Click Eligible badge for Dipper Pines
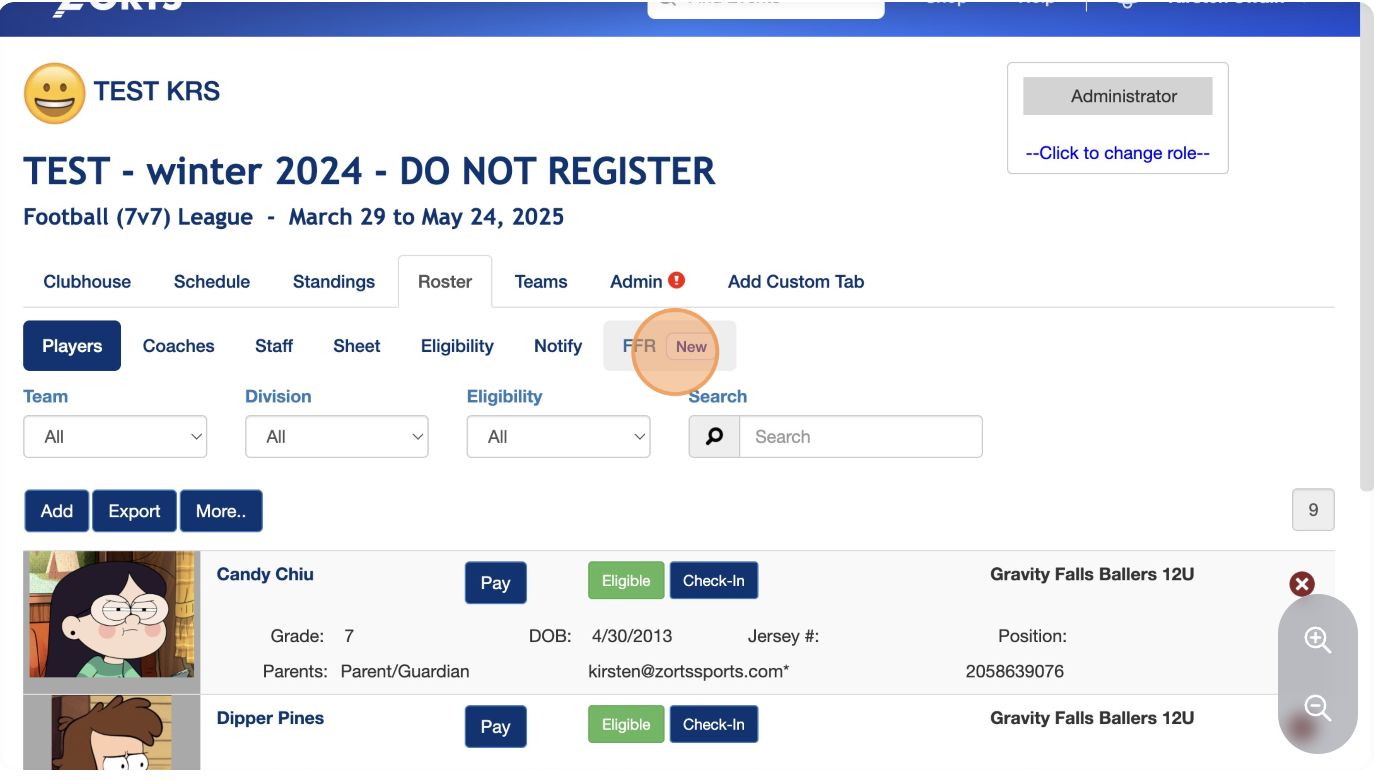 pyautogui.click(x=626, y=725)
